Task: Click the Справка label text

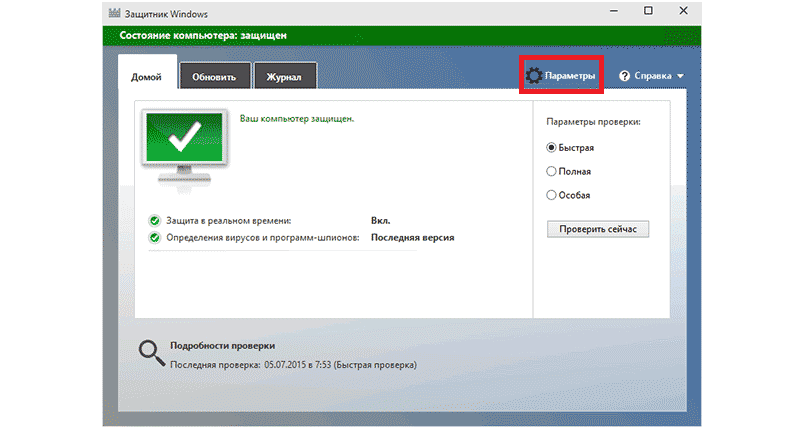Action: tap(653, 75)
